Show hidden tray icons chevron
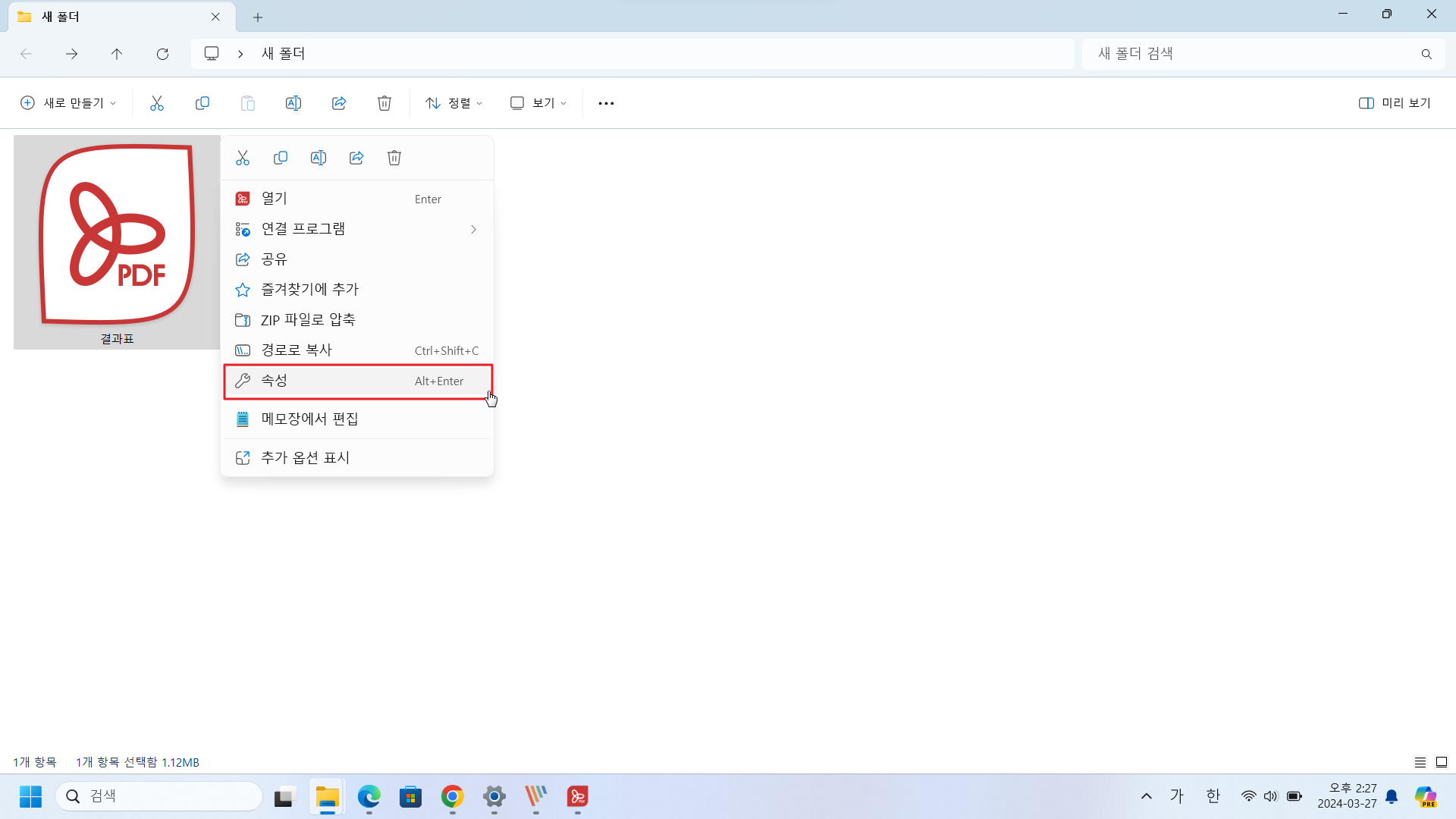The image size is (1456, 819). 1147,796
